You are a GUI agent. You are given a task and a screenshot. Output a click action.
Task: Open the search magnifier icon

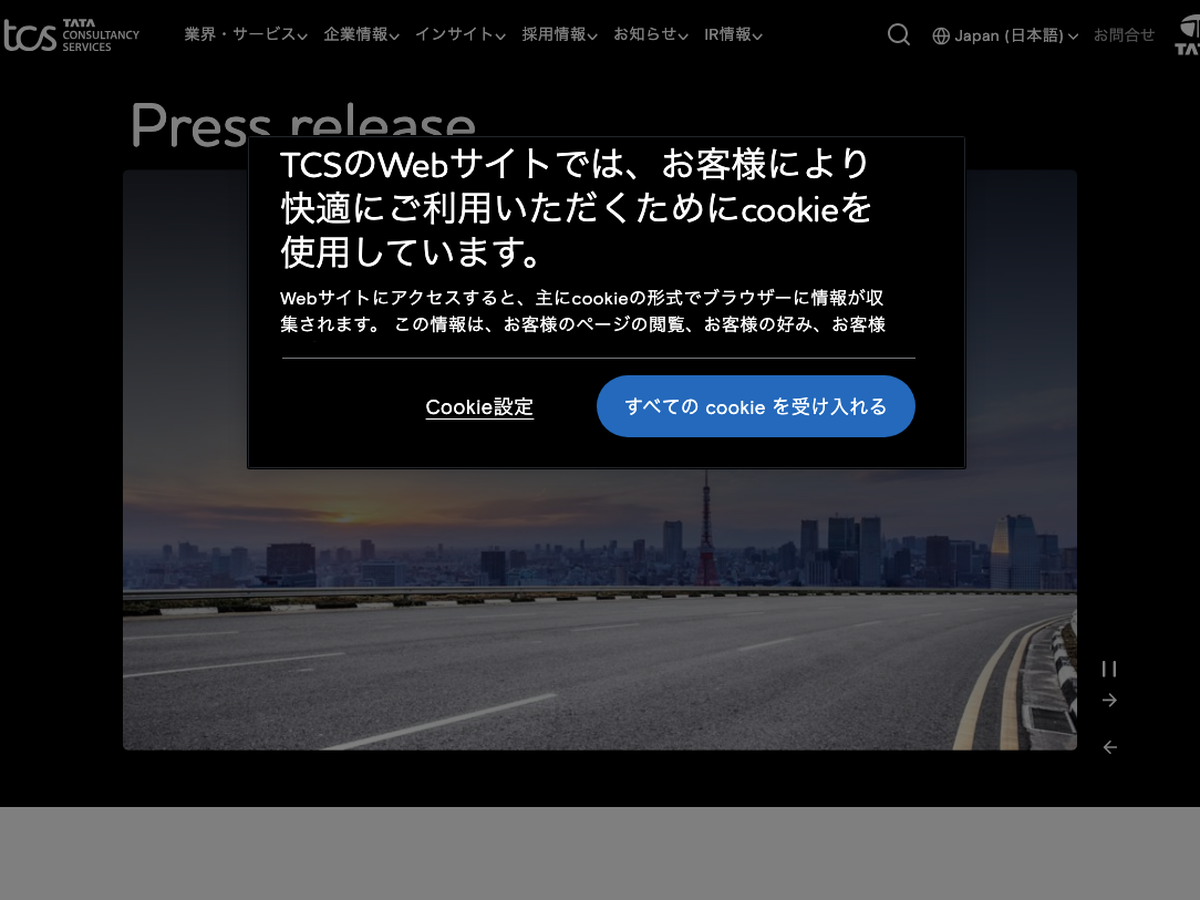coord(898,35)
